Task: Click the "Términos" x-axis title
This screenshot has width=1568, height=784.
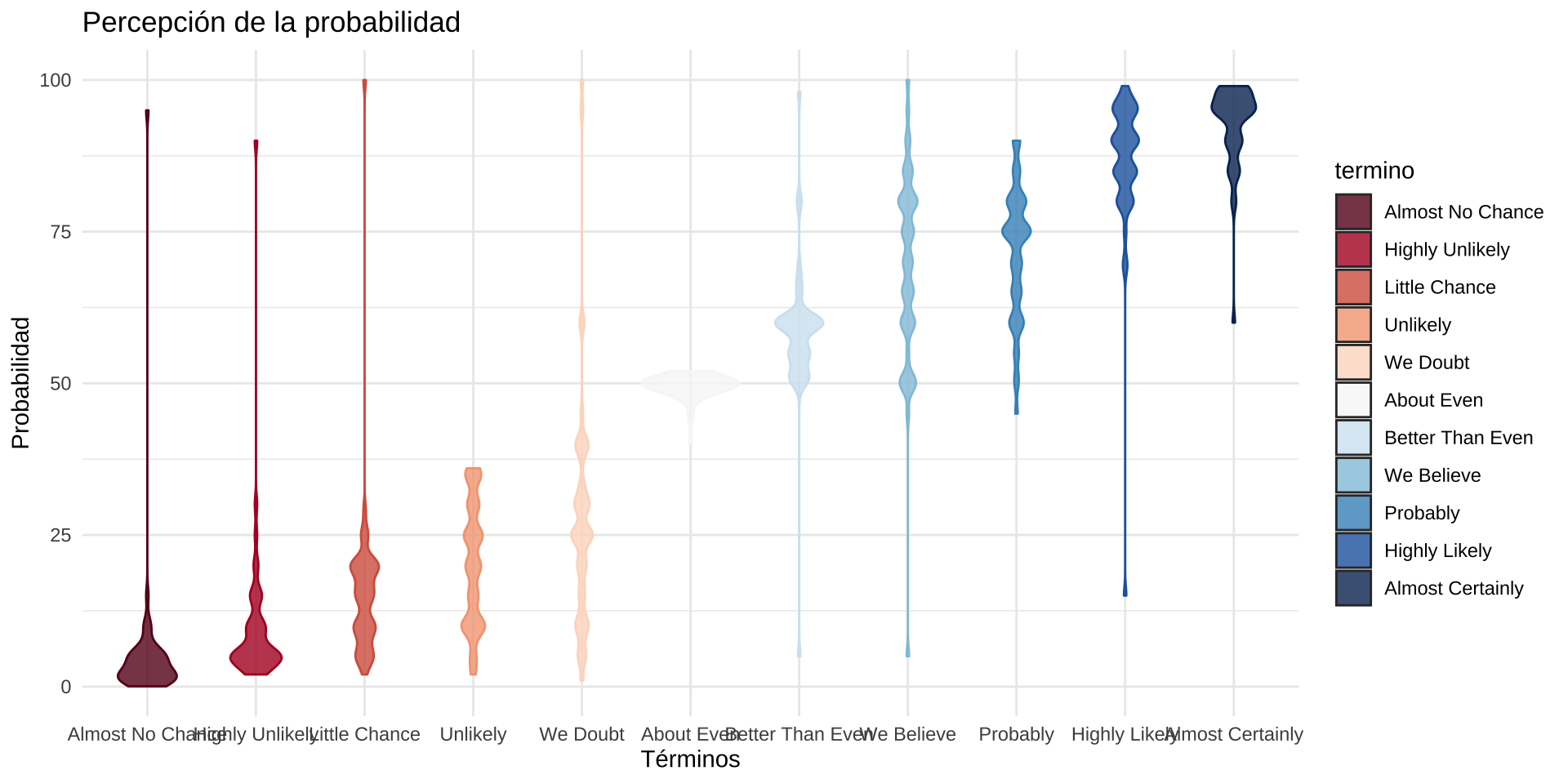Action: (690, 759)
